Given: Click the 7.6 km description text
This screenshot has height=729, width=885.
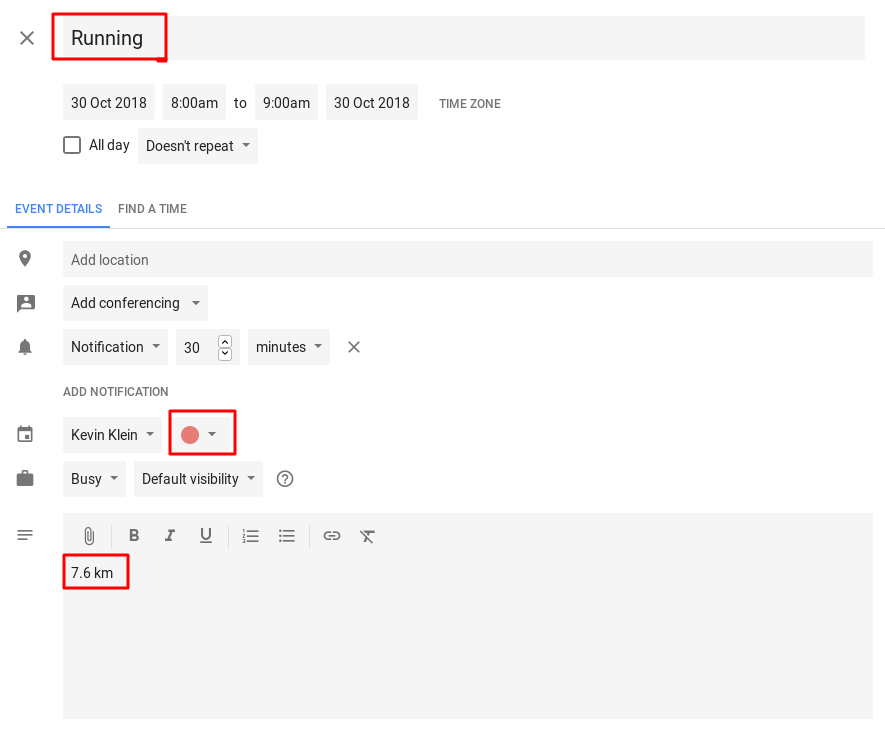Looking at the screenshot, I should 92,573.
